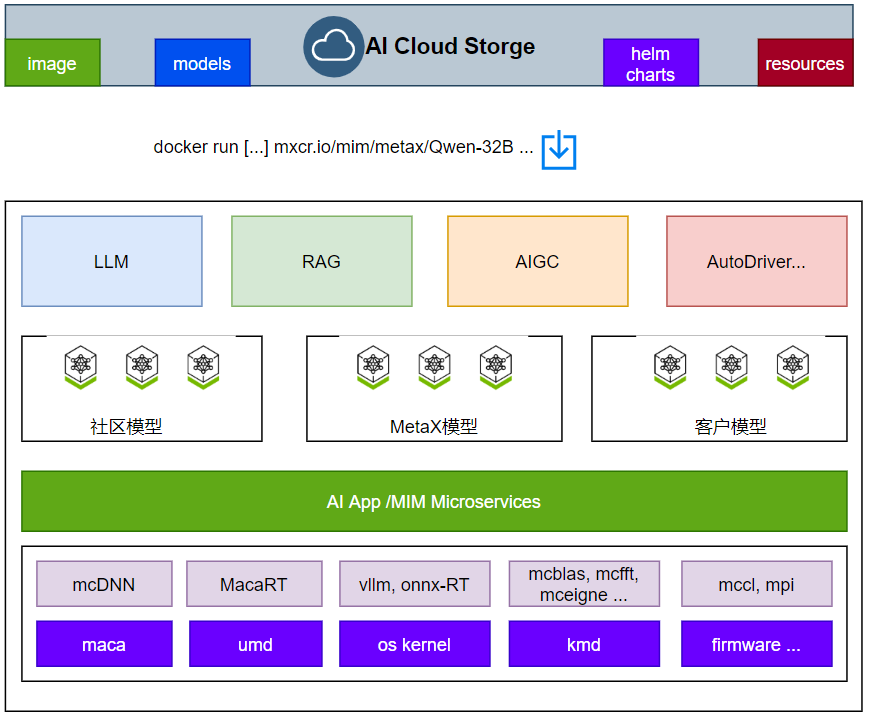Viewport: 870px width, 718px height.
Task: Click the green image block
Action: (53, 63)
